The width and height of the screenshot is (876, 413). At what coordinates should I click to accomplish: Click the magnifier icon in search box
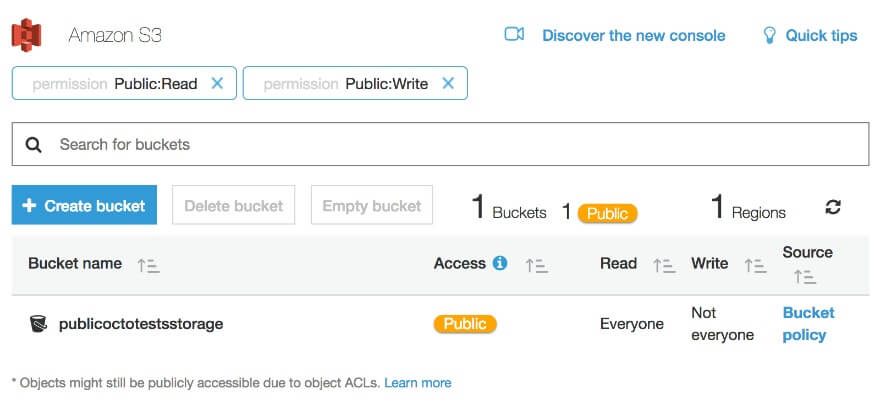point(34,145)
